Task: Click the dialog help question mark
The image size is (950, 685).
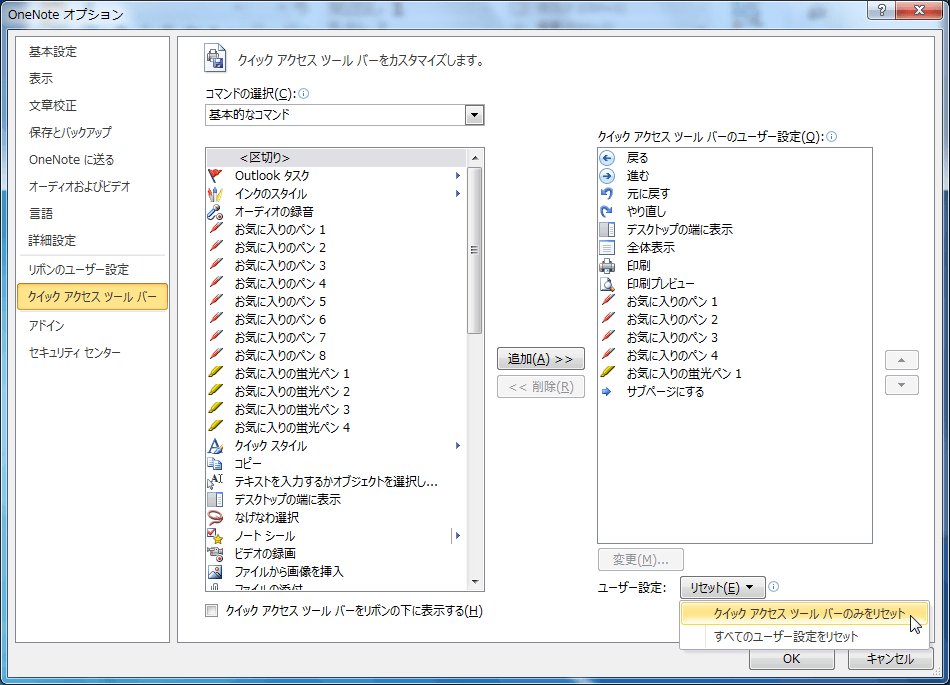Action: click(882, 10)
